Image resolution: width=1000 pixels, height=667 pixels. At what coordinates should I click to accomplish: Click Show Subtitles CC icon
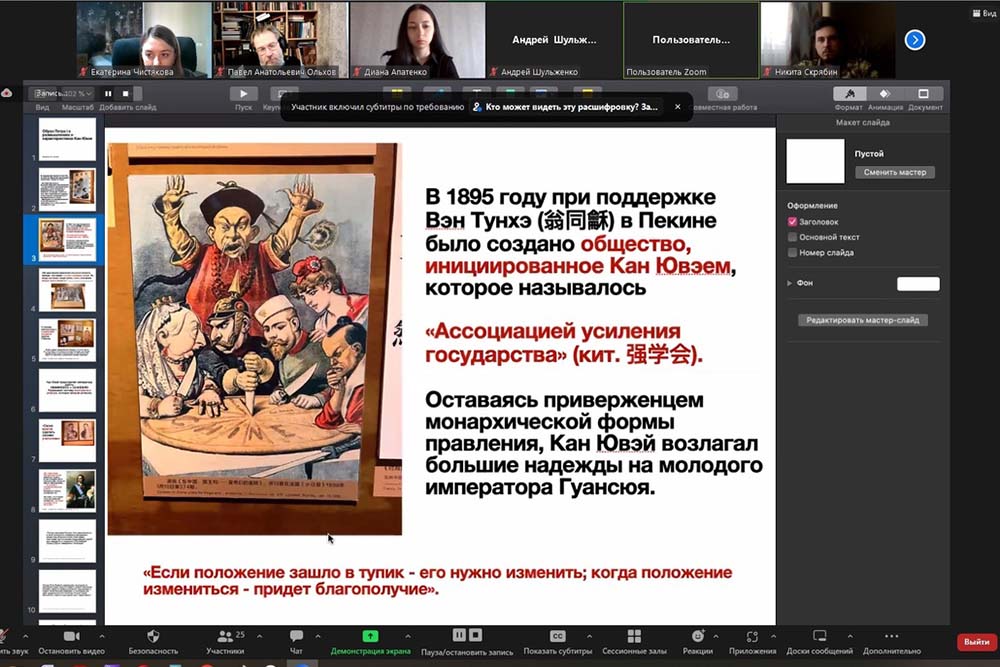[558, 637]
